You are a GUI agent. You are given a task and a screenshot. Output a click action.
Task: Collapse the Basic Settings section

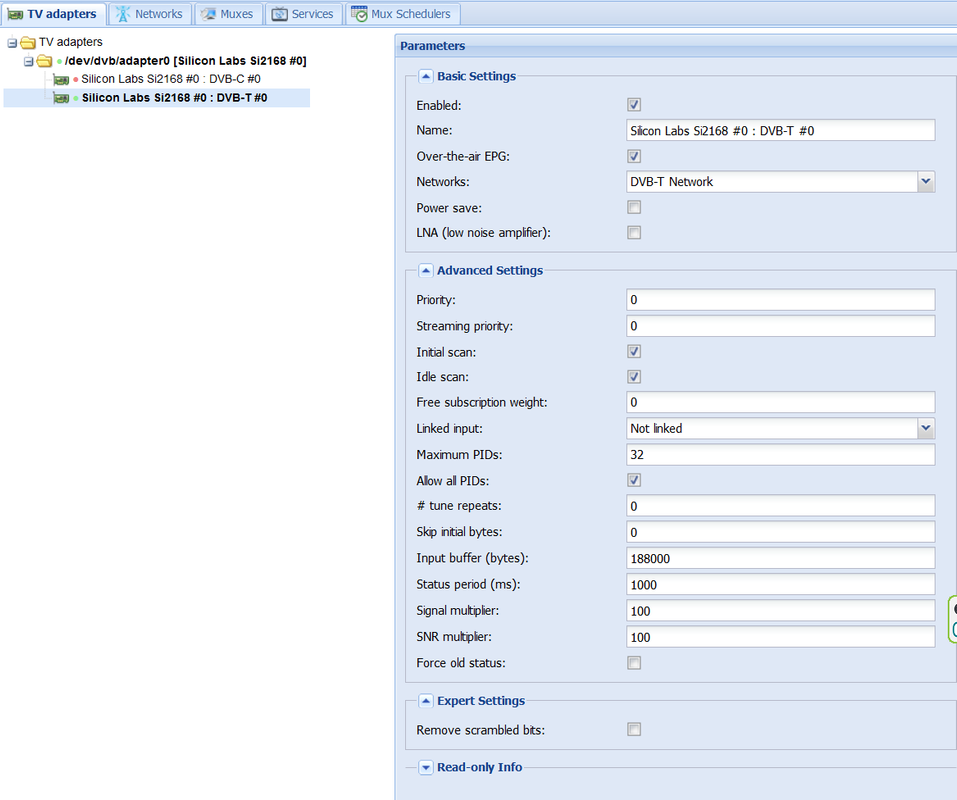click(426, 76)
